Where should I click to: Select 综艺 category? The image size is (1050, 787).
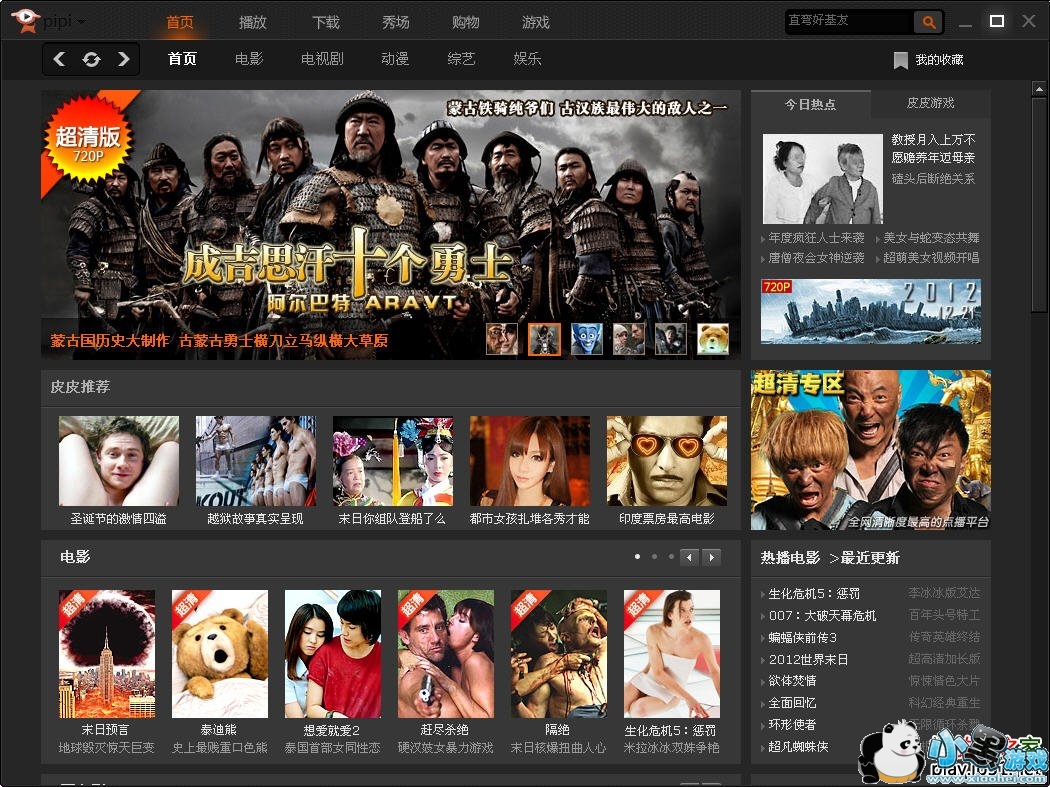[461, 59]
